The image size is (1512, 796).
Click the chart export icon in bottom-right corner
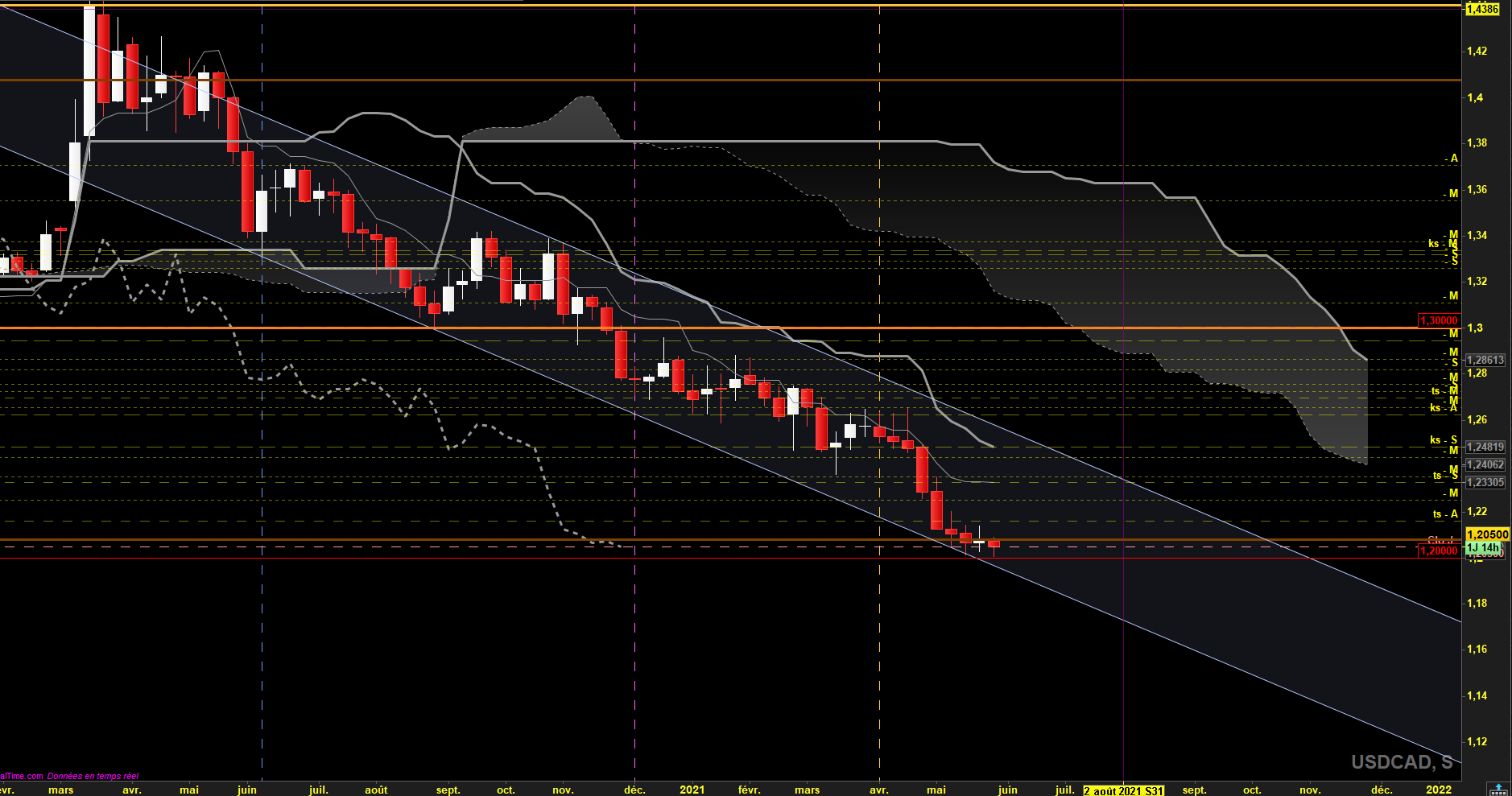tap(1498, 789)
